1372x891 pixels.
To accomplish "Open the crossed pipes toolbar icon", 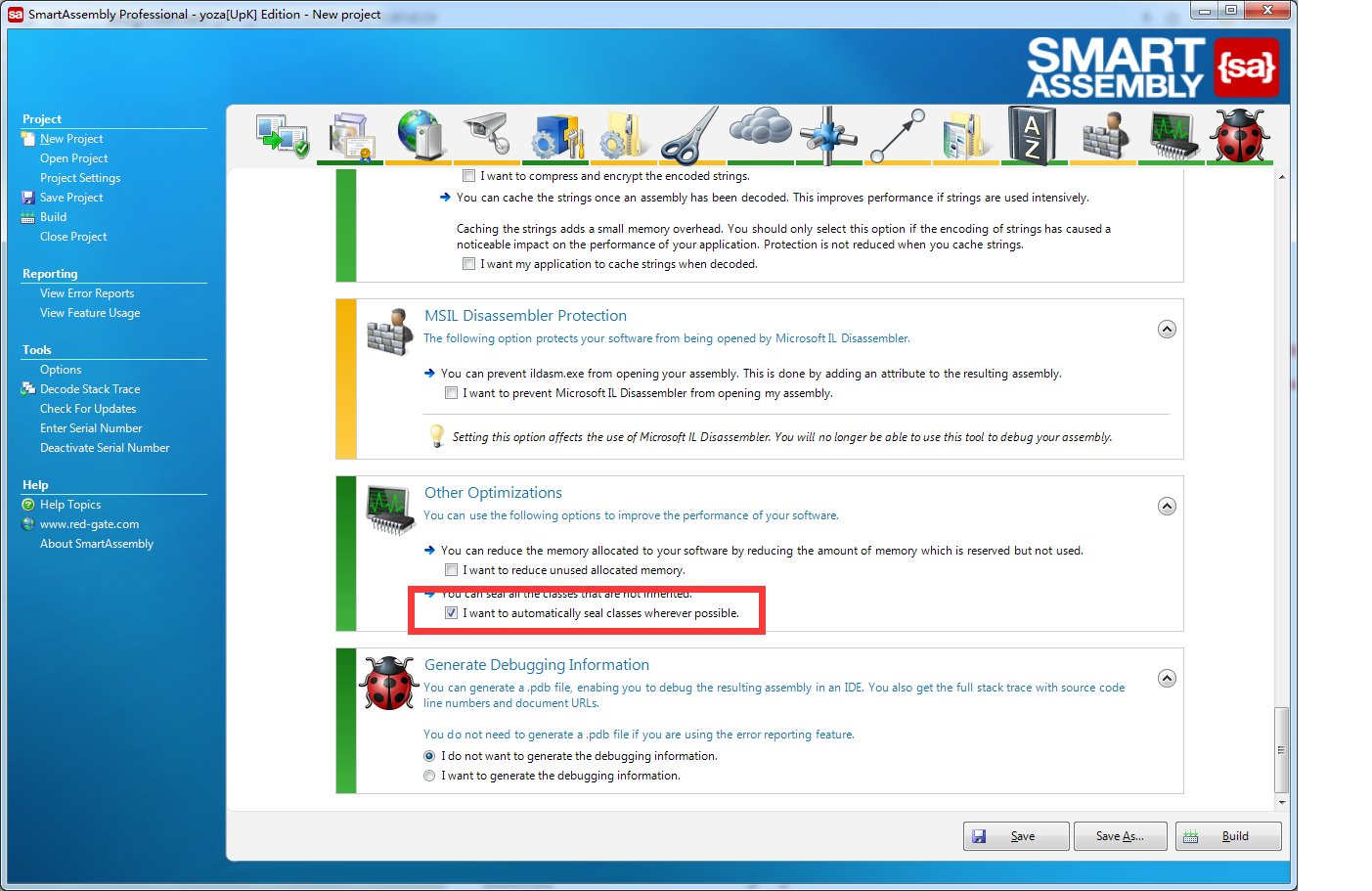I will 827,135.
